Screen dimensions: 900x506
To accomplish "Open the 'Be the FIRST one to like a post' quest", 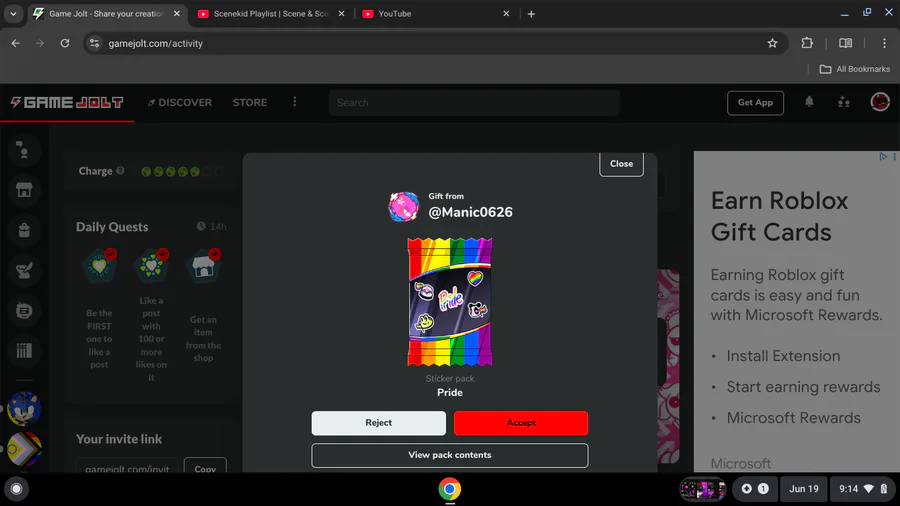I will pyautogui.click(x=99, y=310).
